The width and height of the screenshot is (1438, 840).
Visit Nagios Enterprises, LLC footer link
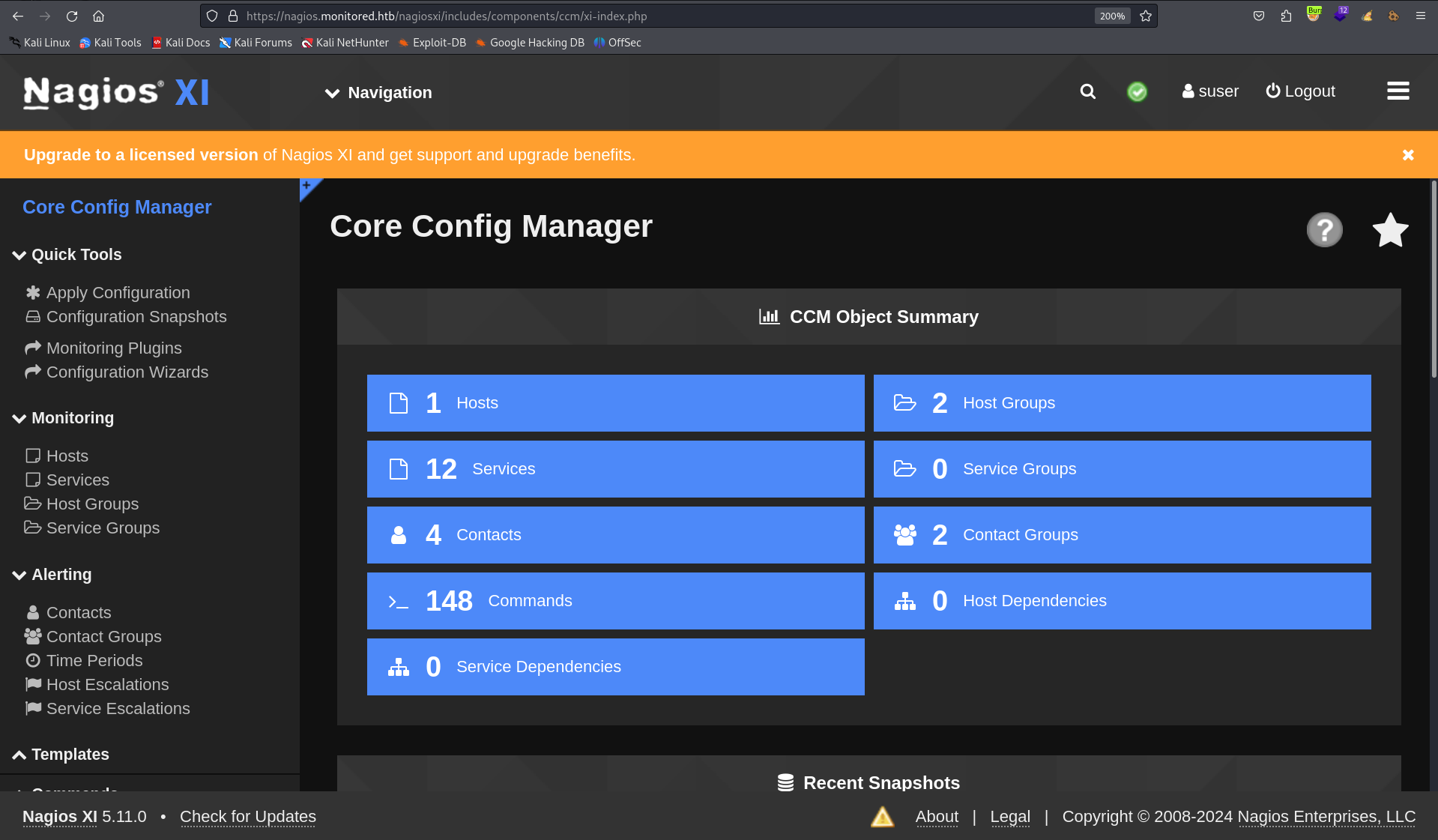1326,817
